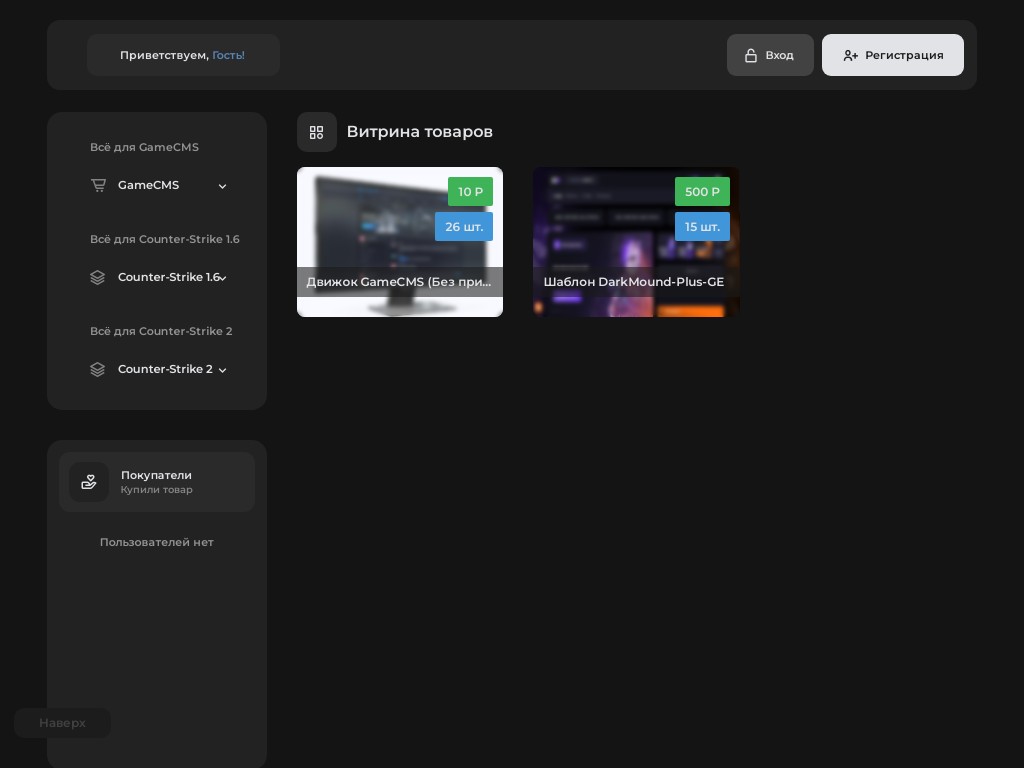Click the add-user icon in Регистрация button
Screen dimensions: 1024x768
click(850, 55)
